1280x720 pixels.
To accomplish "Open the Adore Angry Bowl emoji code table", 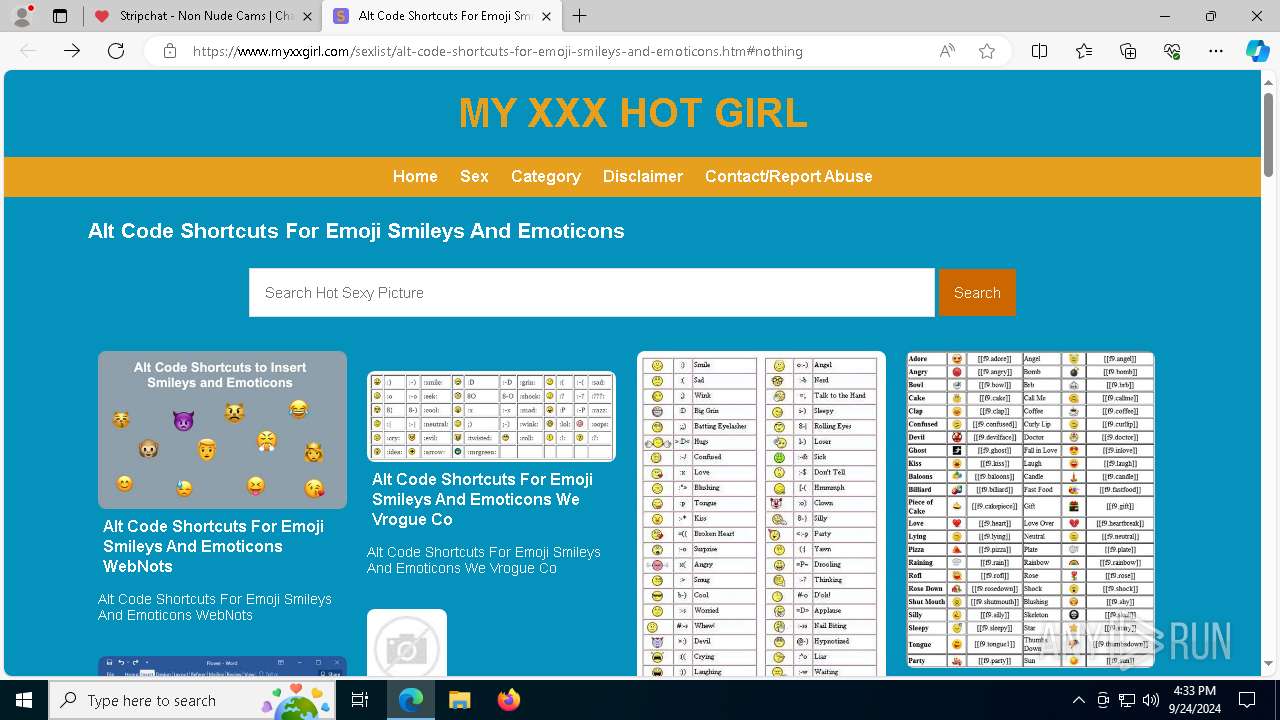I will [1030, 509].
